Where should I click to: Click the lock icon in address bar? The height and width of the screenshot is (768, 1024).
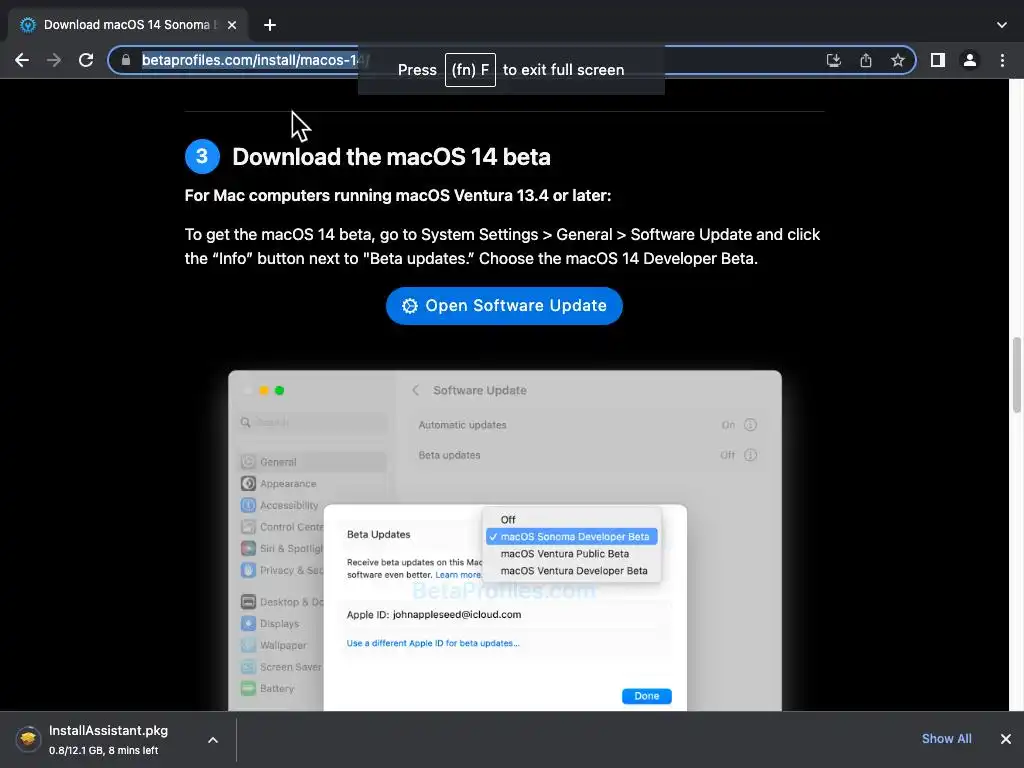tap(126, 60)
